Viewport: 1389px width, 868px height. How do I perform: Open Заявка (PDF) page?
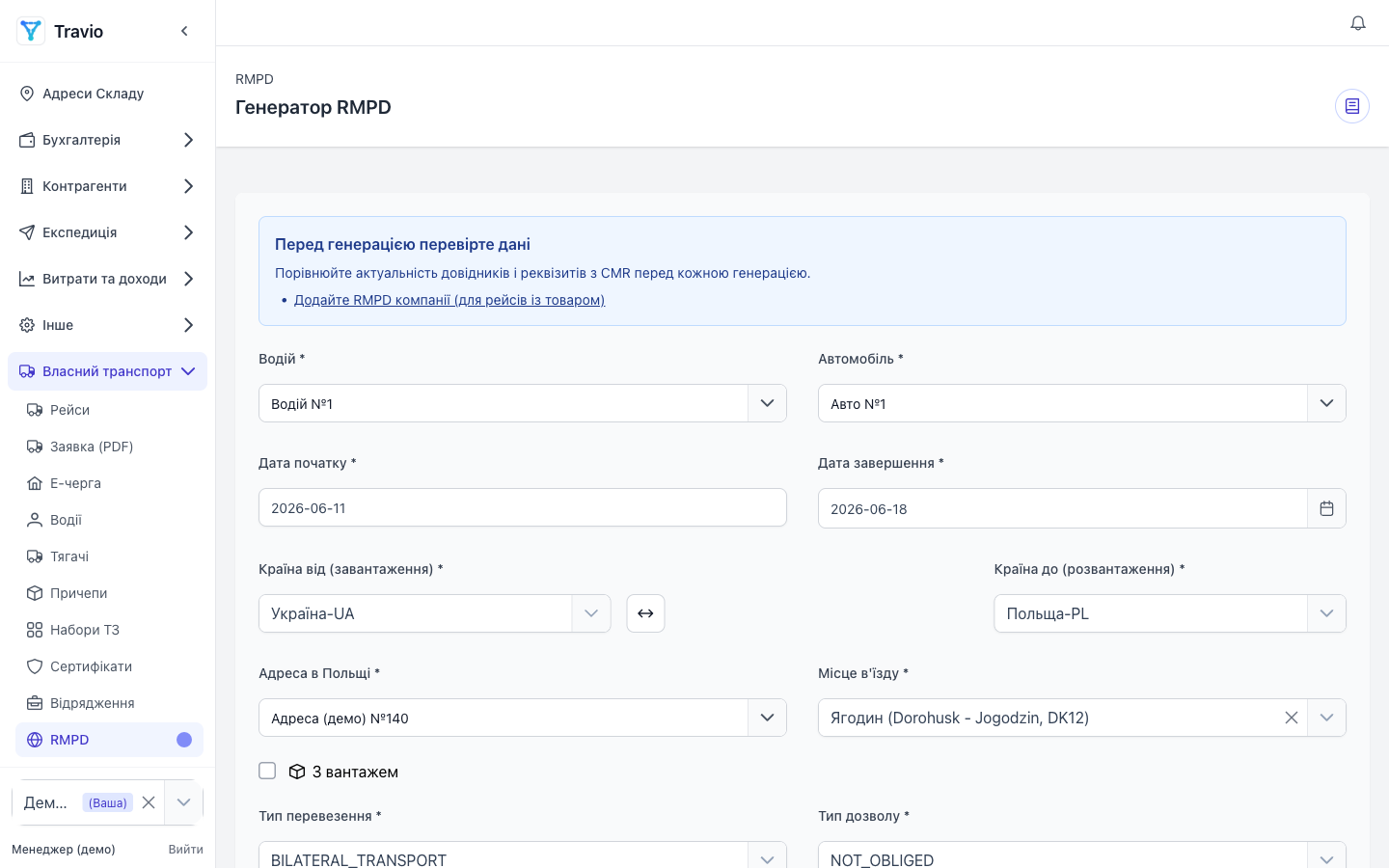click(110, 447)
